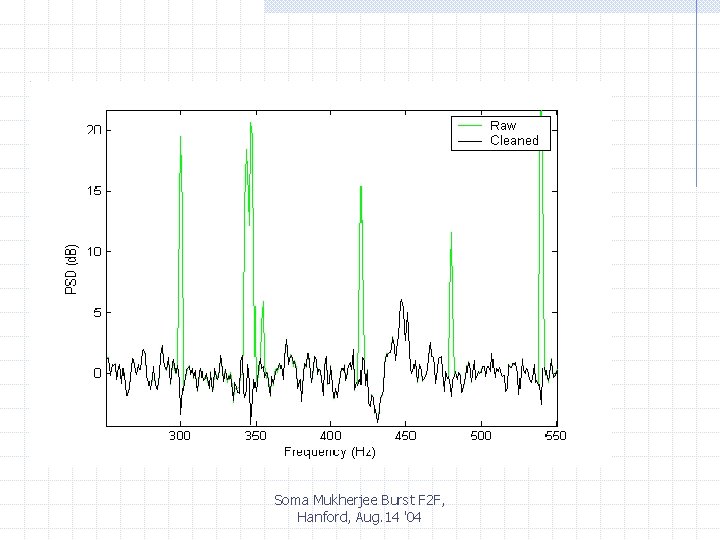The height and width of the screenshot is (540, 720).
Task: Click the x-axis tick label 300
Action: 180,435
